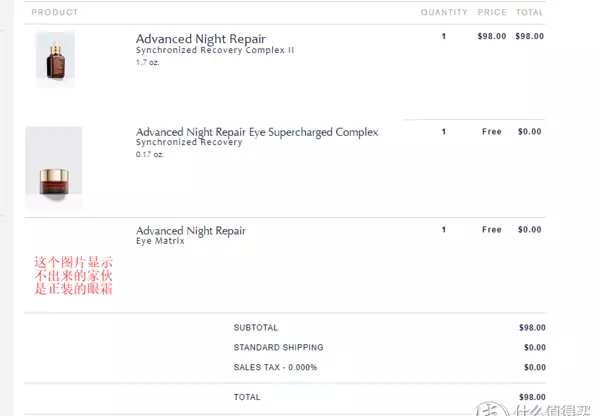This screenshot has height=416, width=600.
Task: Click the QUANTITY column header
Action: pos(444,12)
